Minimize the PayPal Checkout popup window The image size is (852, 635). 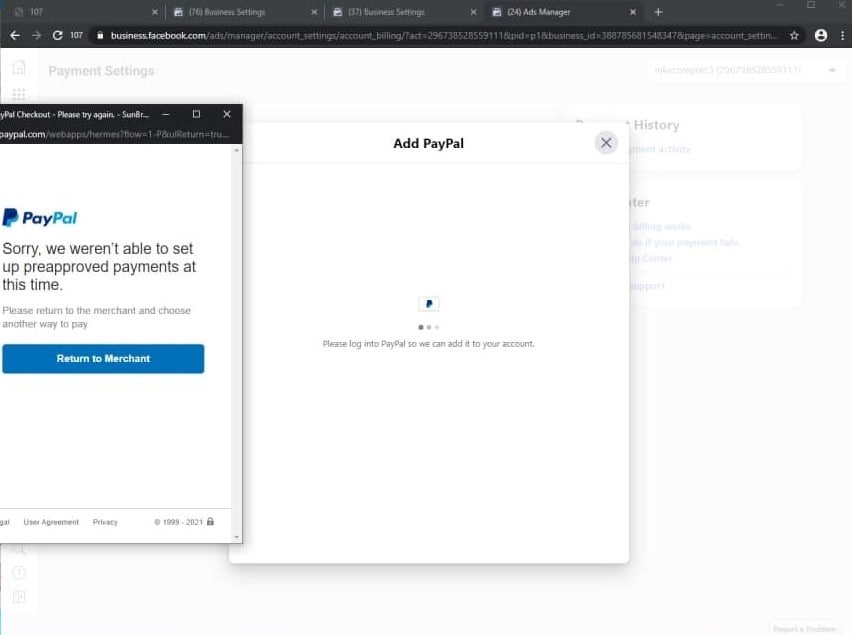(166, 114)
